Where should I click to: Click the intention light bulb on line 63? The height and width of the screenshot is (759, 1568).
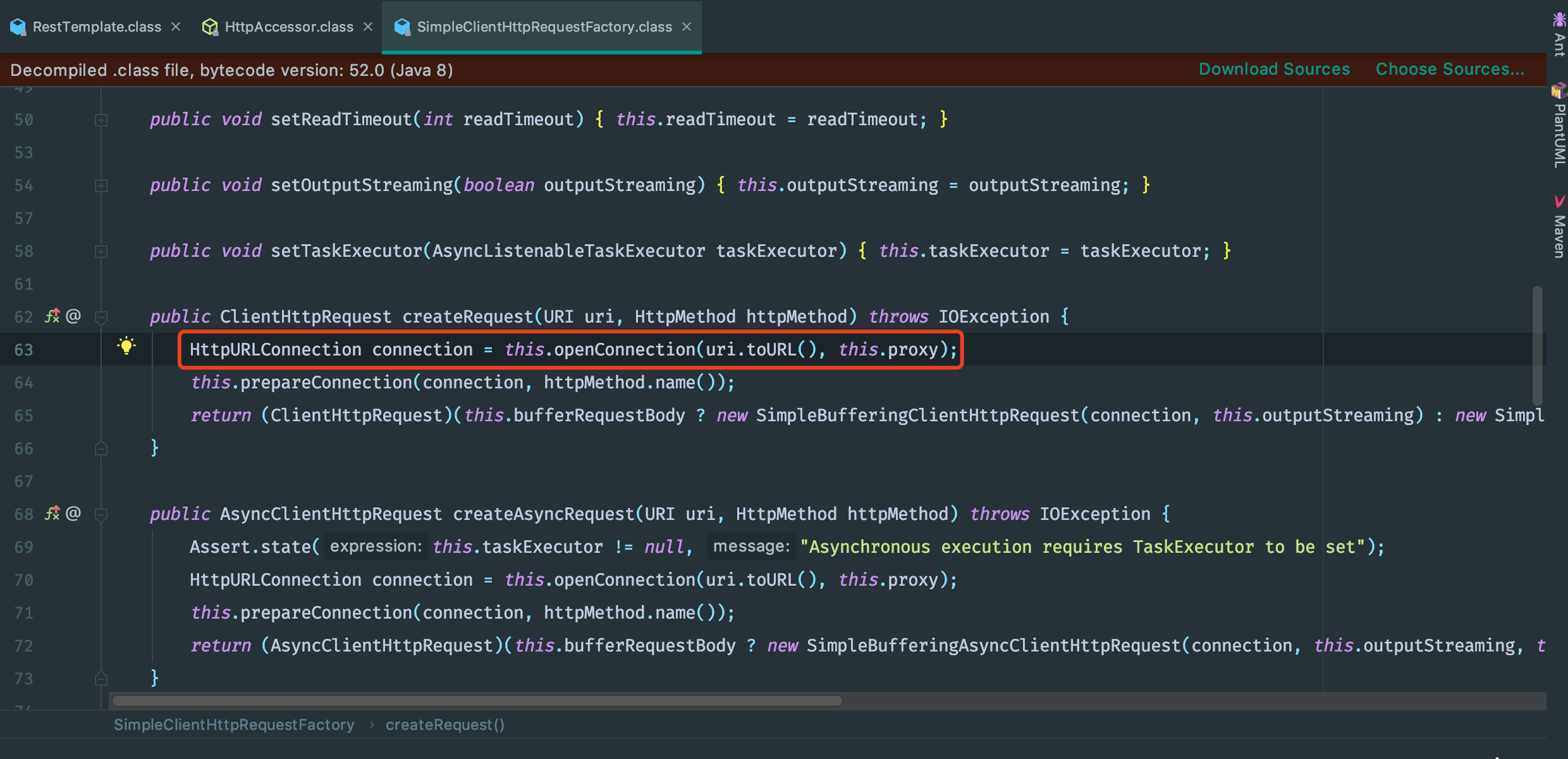click(x=126, y=346)
